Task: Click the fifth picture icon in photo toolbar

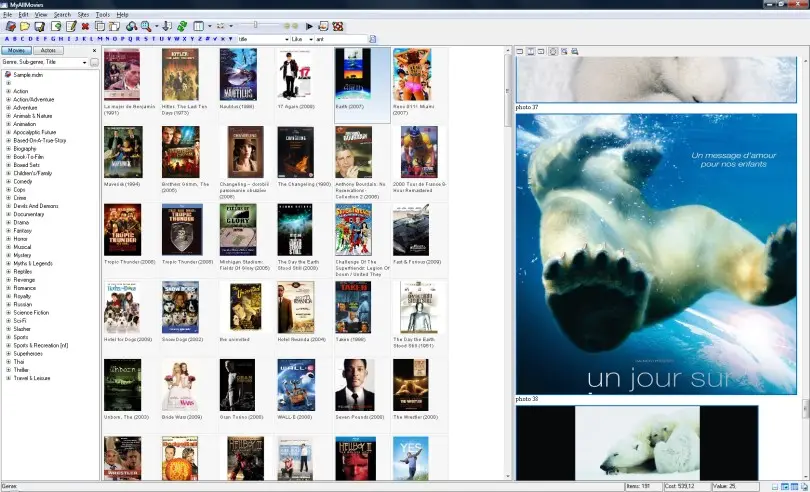Action: pyautogui.click(x=564, y=51)
